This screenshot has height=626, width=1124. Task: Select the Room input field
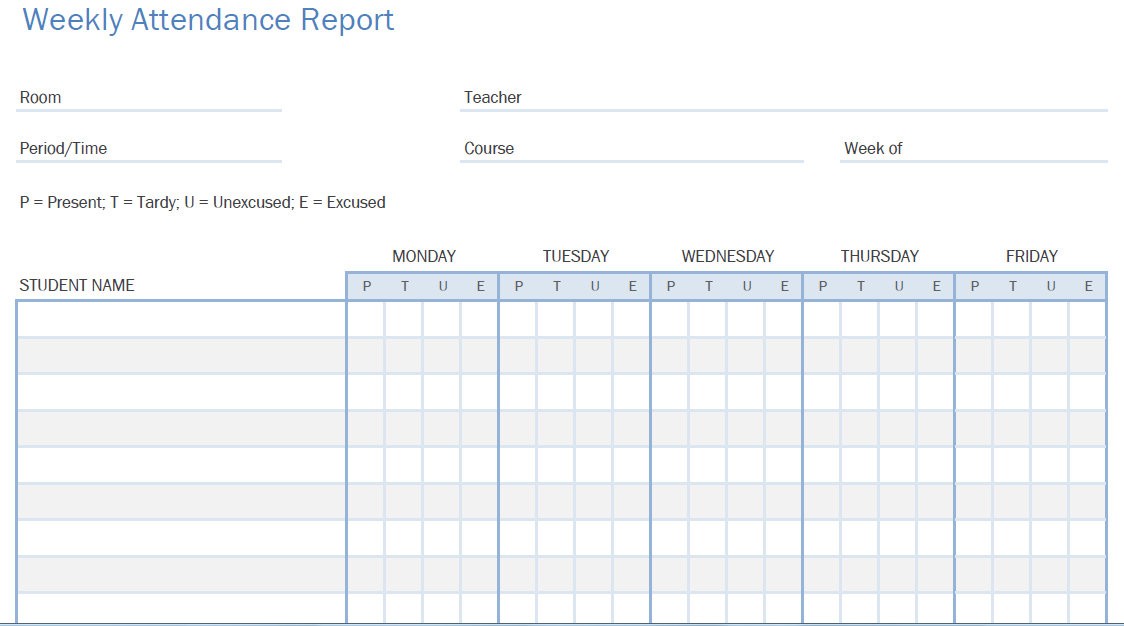click(148, 98)
